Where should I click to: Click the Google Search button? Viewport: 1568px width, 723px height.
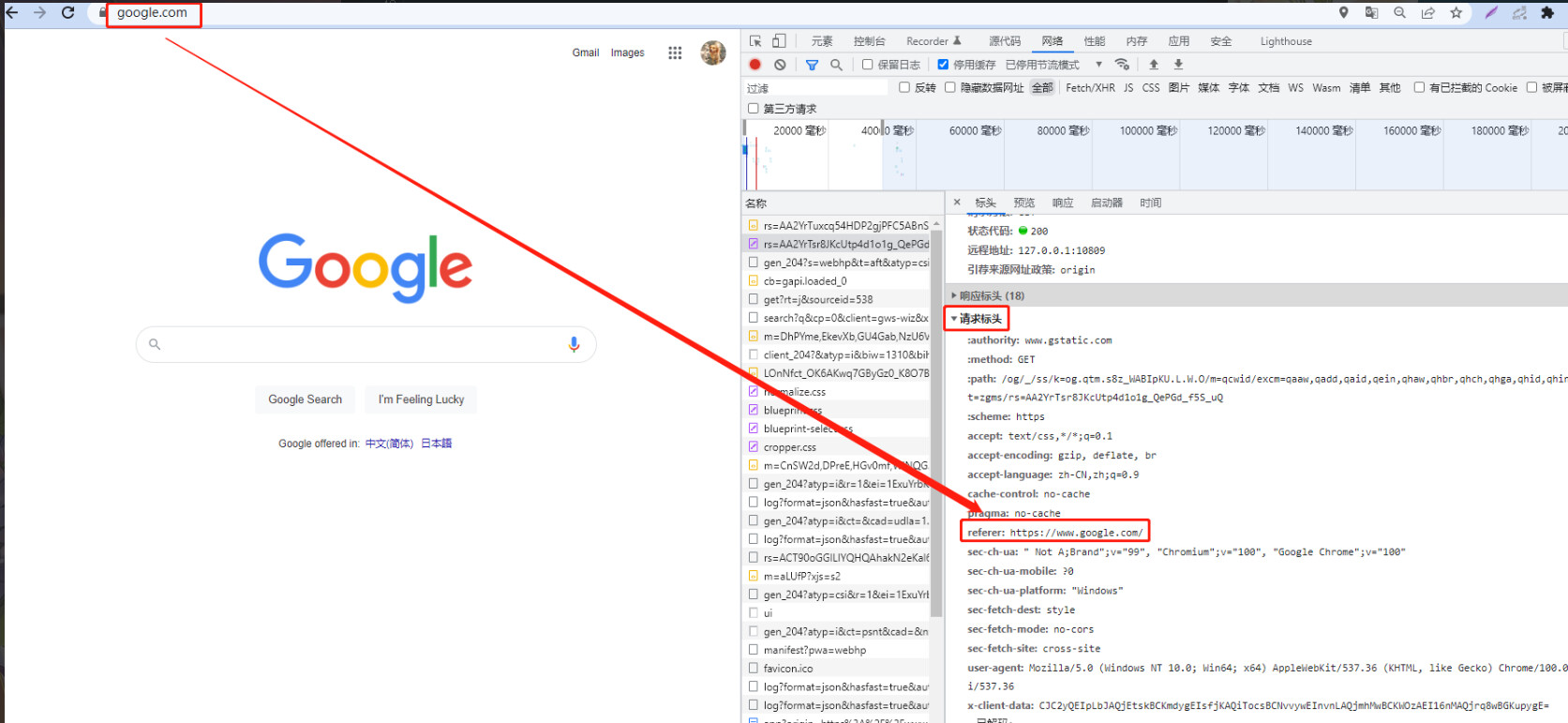pos(305,399)
